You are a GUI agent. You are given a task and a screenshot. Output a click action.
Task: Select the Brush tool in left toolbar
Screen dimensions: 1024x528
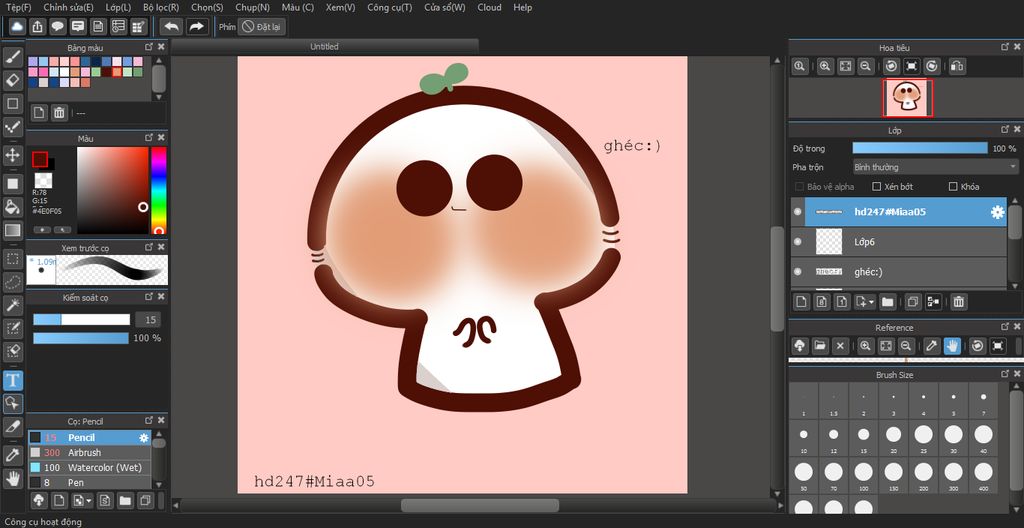click(13, 58)
